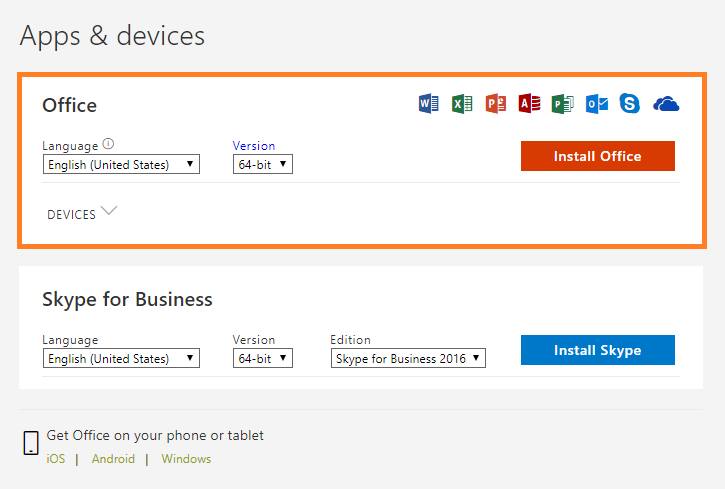Expand the DEVICES section
Viewport: 725px width, 489px height.
pos(82,214)
